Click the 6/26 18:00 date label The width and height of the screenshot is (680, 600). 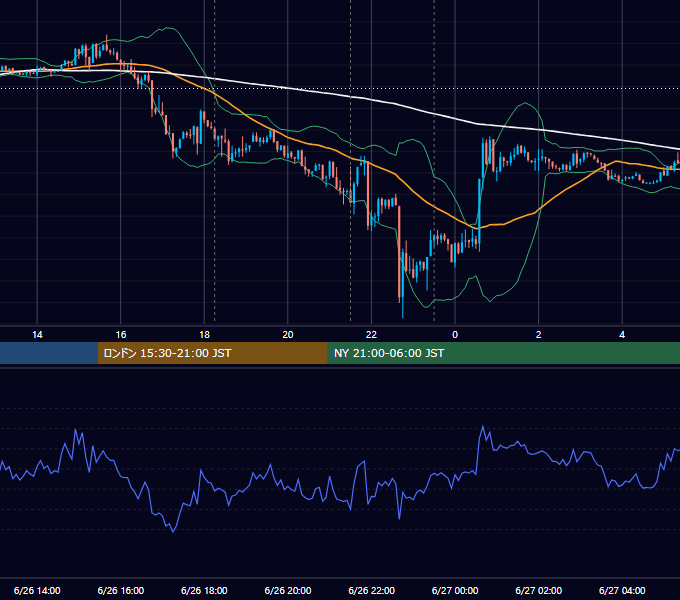pos(204,590)
